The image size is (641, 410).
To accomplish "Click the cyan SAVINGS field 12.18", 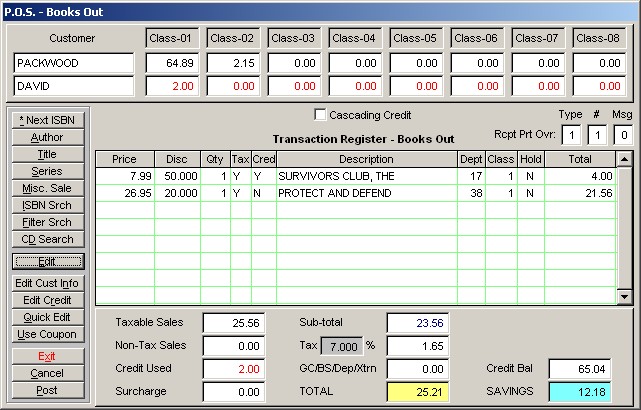I will click(580, 392).
